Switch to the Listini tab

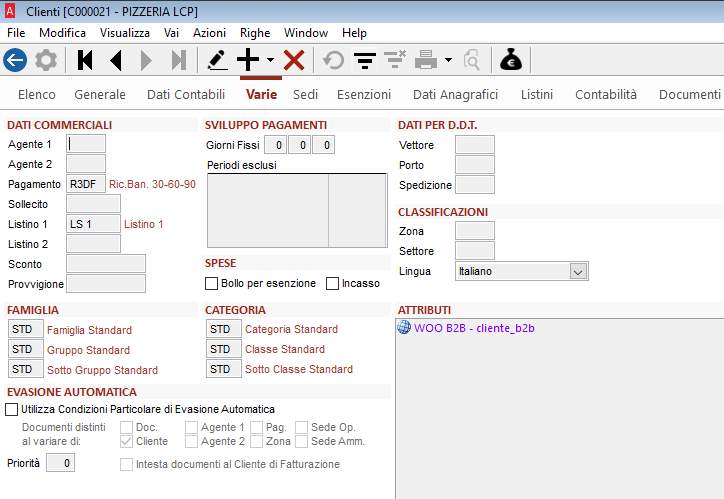pyautogui.click(x=537, y=95)
